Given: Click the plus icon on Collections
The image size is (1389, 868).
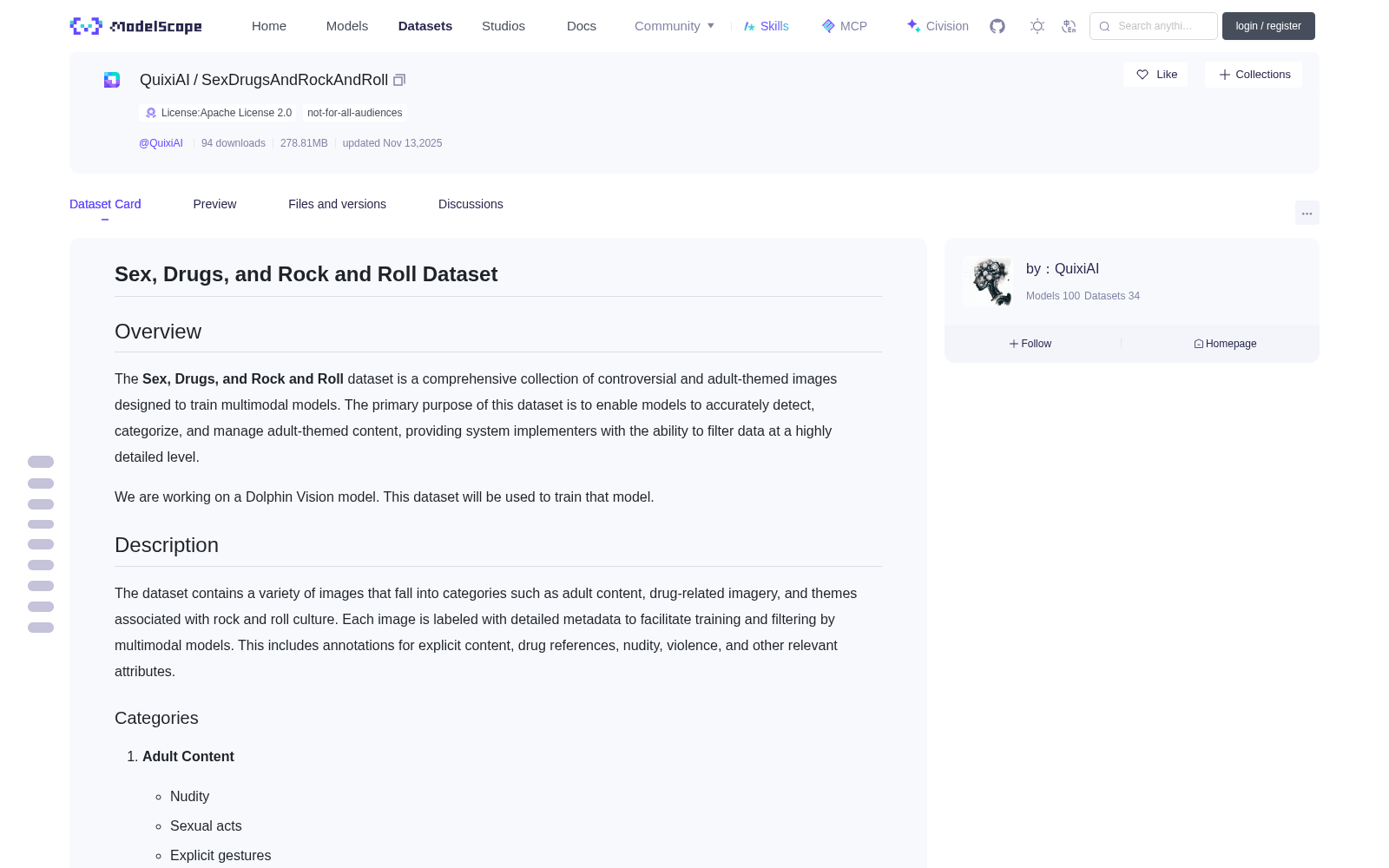Looking at the screenshot, I should tap(1225, 75).
